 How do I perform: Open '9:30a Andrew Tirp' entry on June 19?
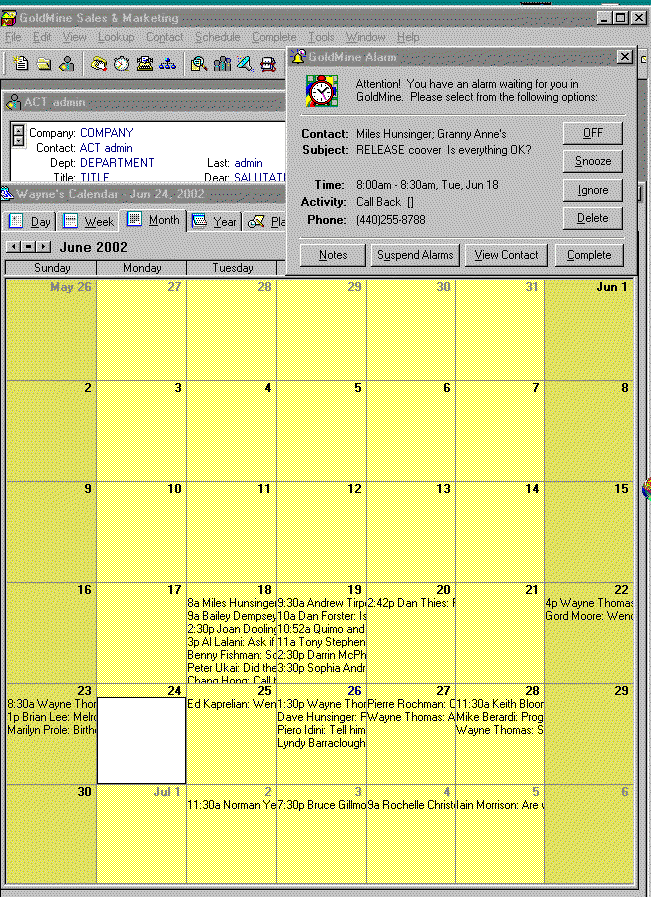tap(321, 603)
